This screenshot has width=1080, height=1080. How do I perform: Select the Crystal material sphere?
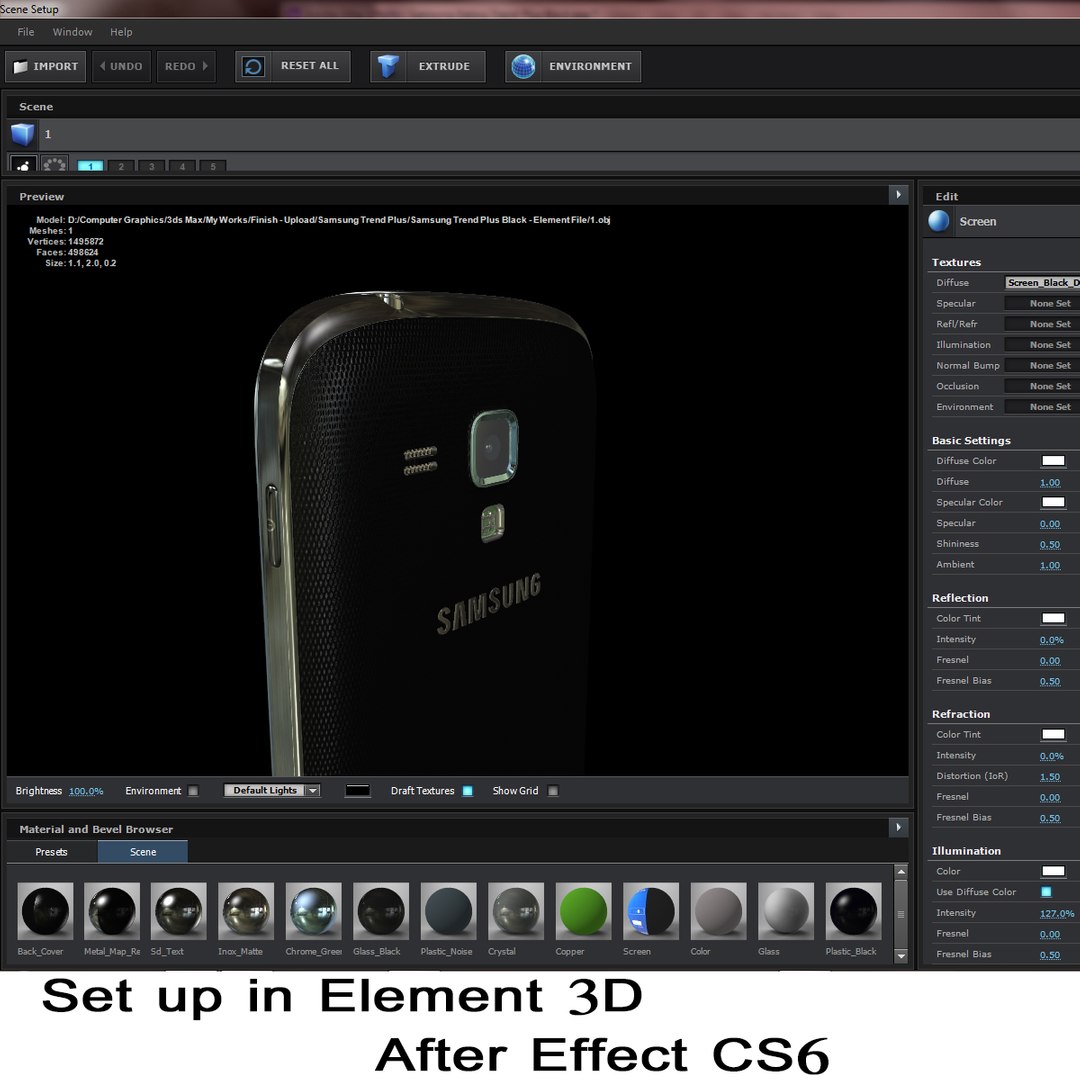[x=516, y=911]
